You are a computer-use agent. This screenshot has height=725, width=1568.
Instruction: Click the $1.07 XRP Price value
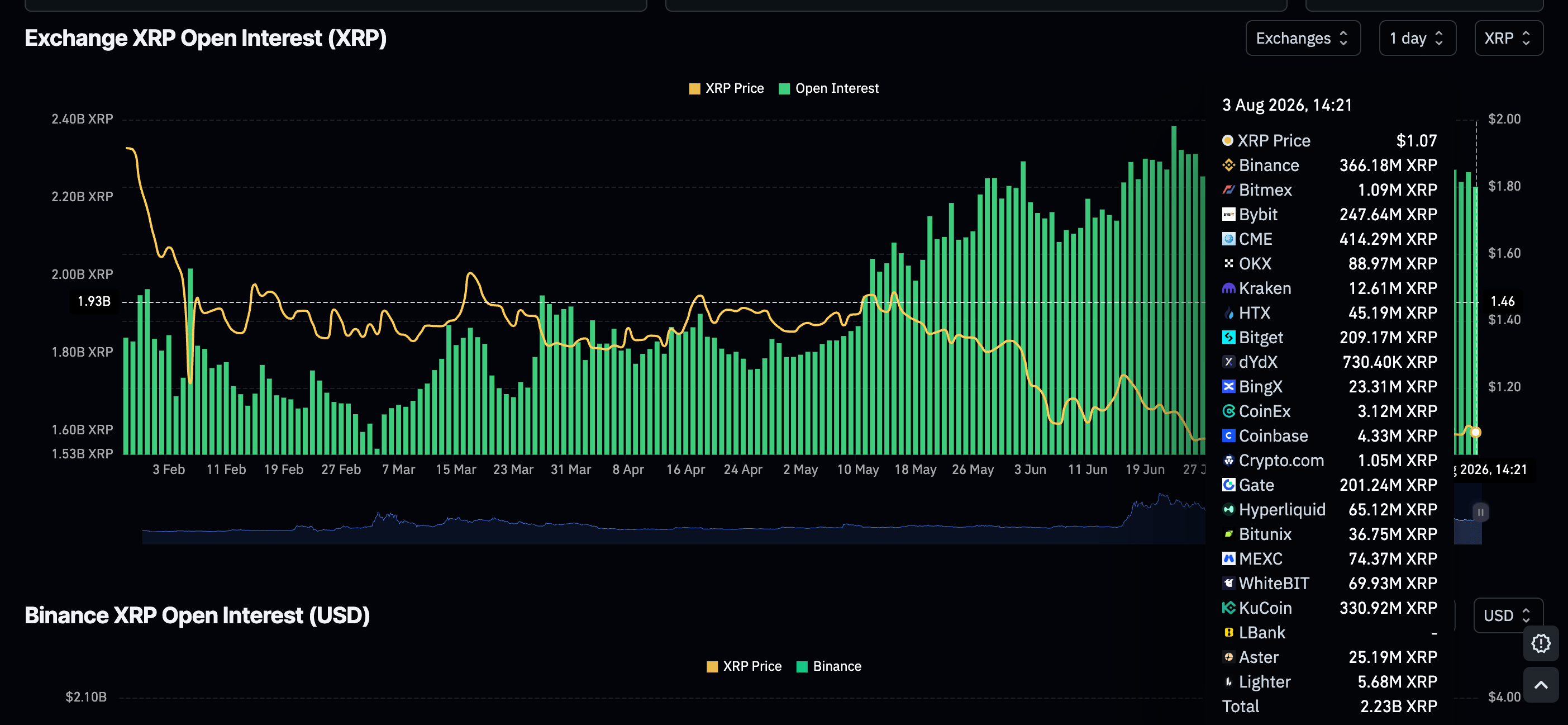tap(1417, 141)
